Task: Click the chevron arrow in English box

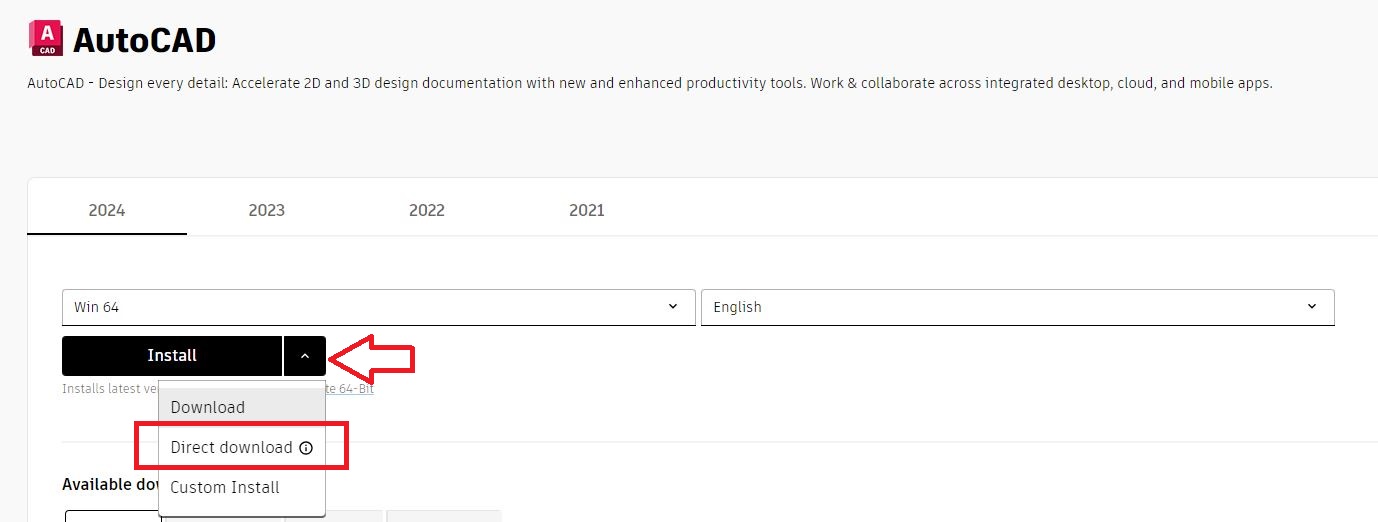Action: click(1312, 307)
